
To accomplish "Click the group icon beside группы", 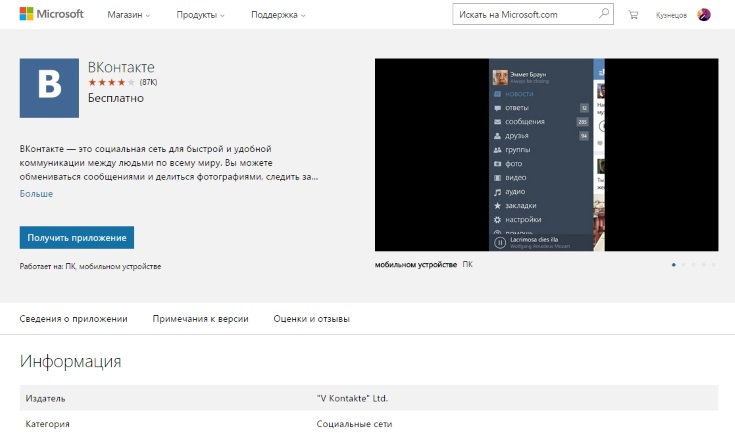I will point(497,150).
